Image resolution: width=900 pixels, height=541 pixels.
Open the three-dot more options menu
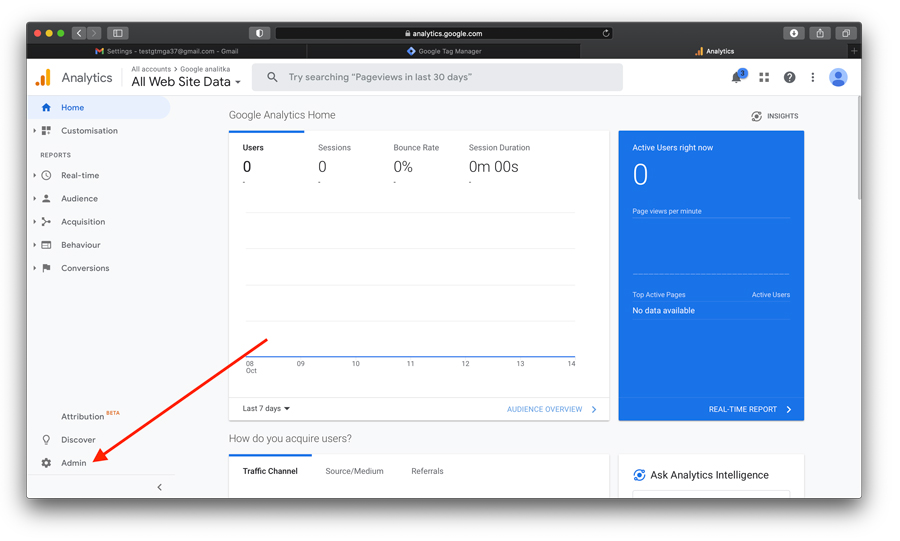tap(813, 77)
